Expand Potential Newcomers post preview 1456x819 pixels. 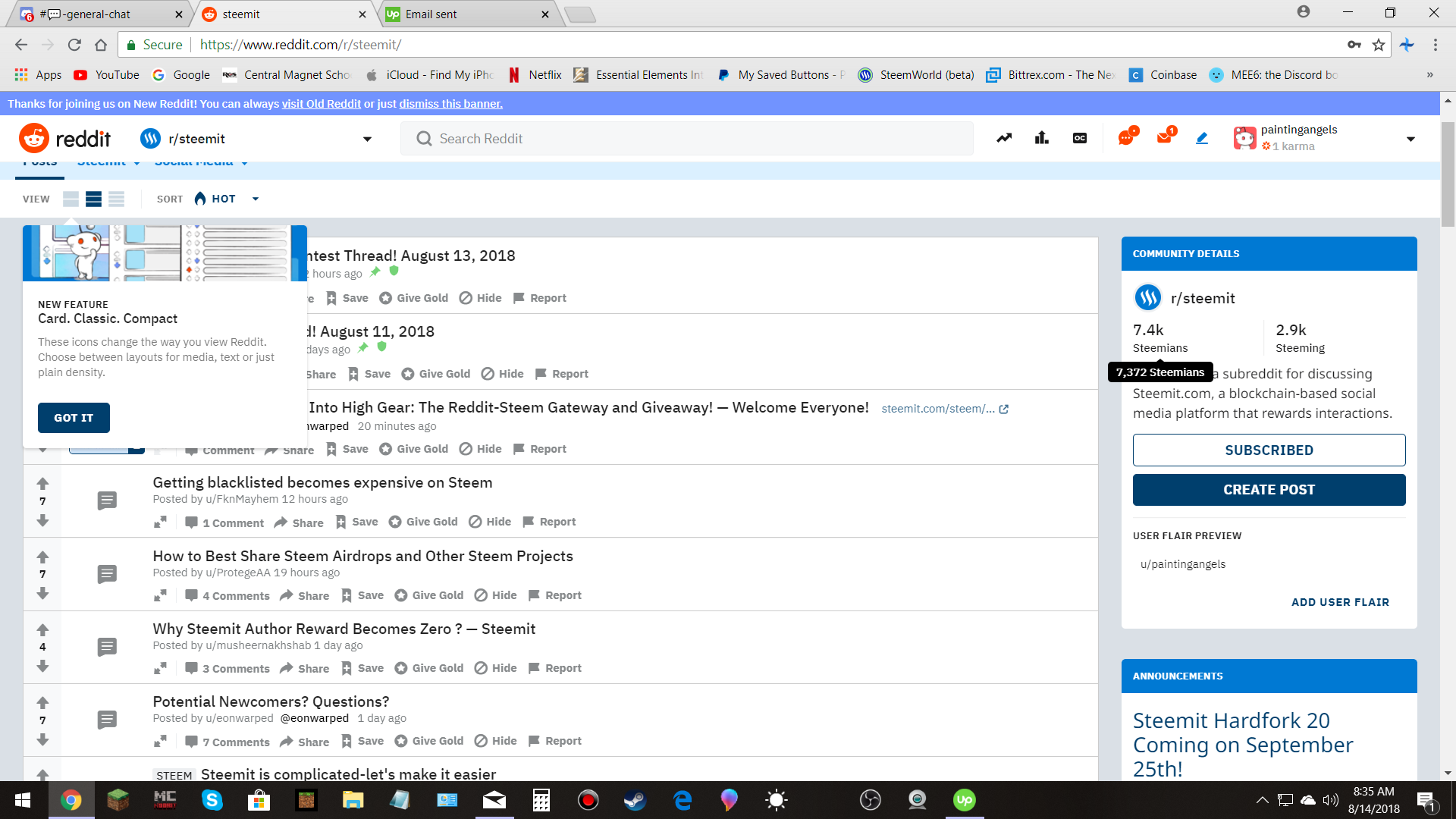160,741
